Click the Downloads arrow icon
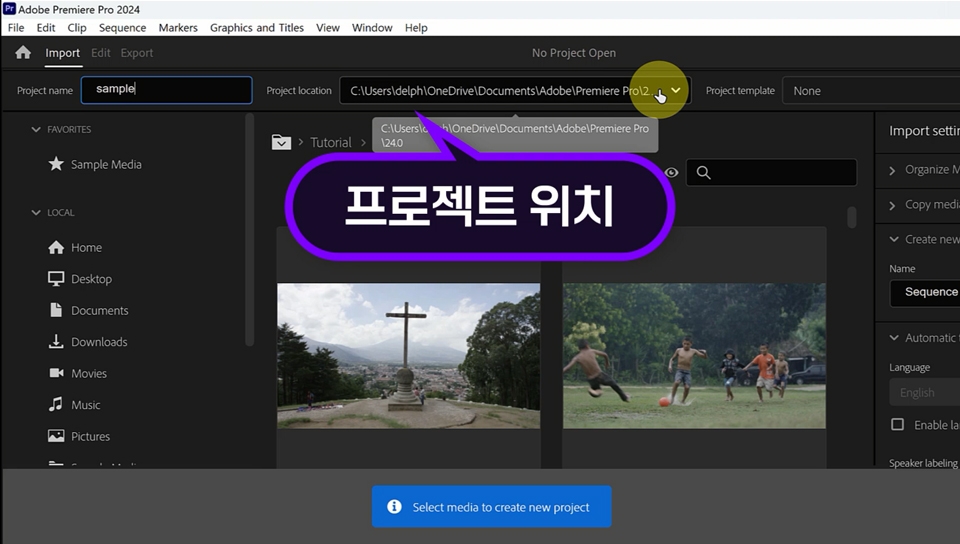Viewport: 960px width, 544px height. point(56,341)
